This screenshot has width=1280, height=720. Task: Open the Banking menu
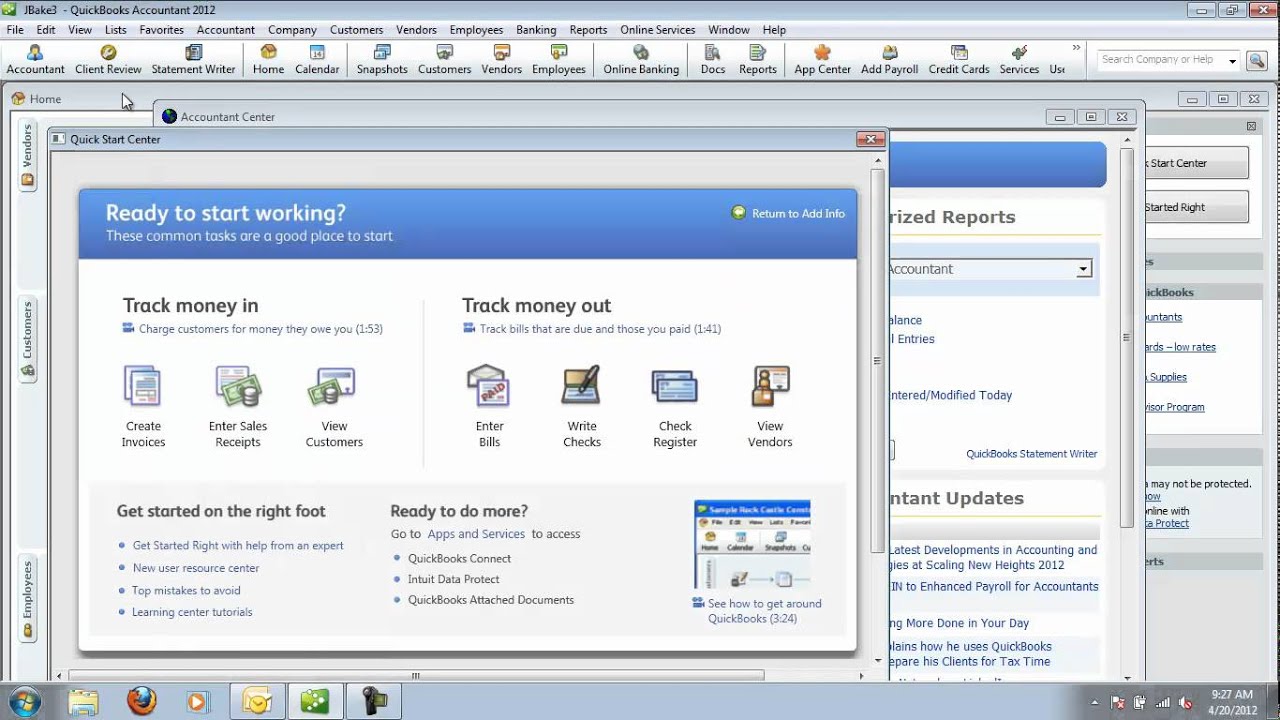coord(536,30)
